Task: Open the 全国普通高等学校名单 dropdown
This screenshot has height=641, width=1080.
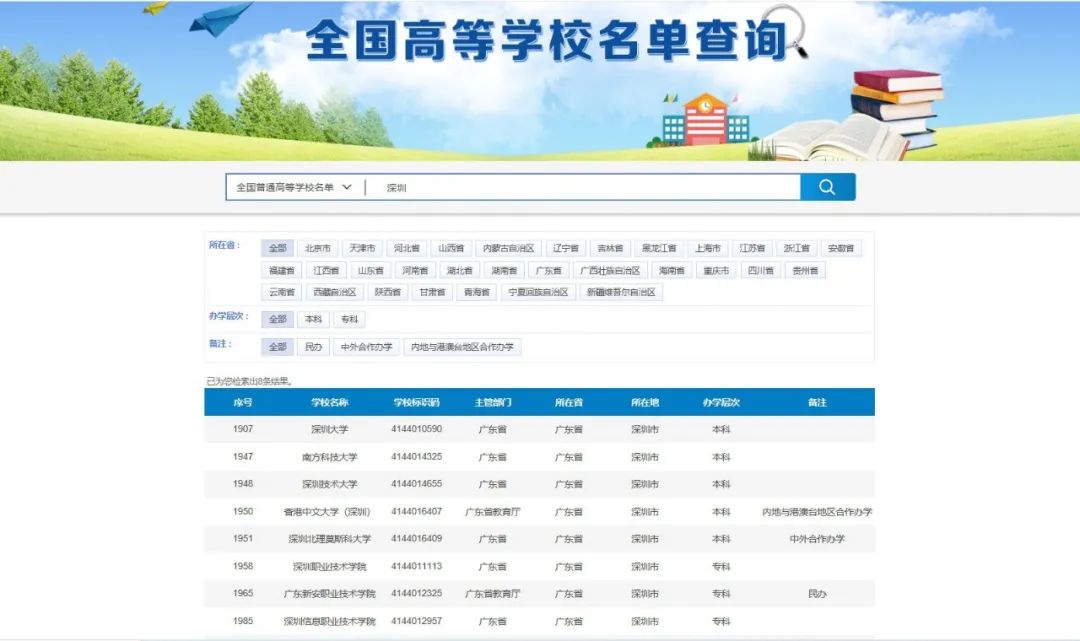Action: pos(290,186)
